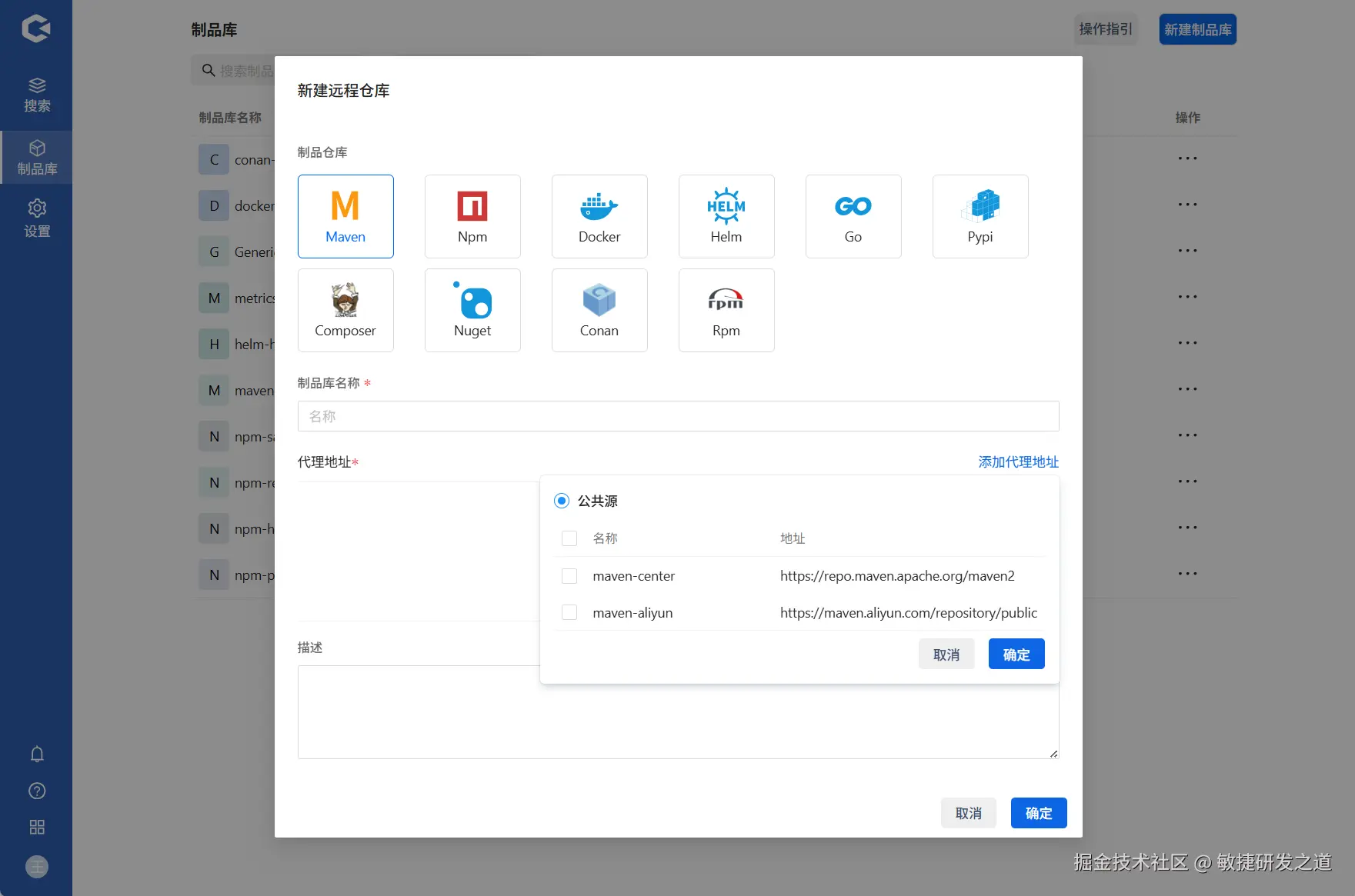Viewport: 1355px width, 896px height.
Task: Open the user avatar menu
Action: [37, 867]
